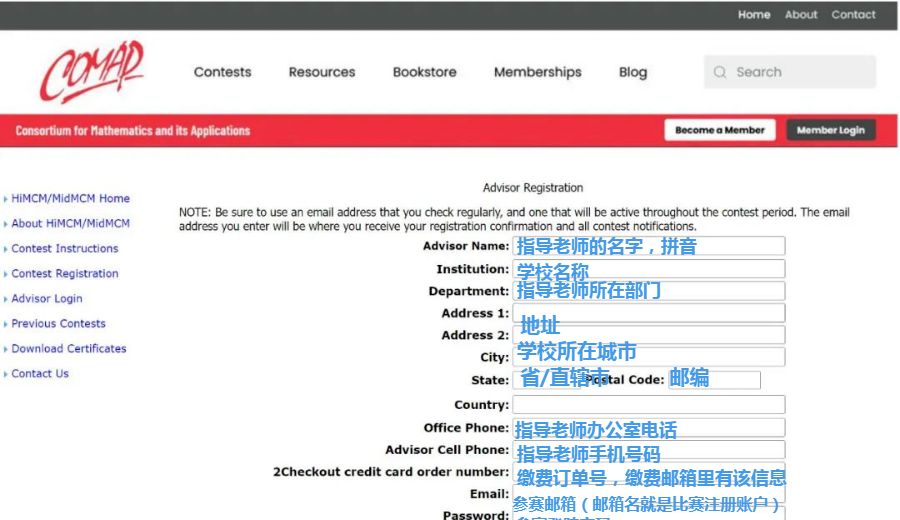
Task: Click the Advisor Name field
Action: (649, 246)
